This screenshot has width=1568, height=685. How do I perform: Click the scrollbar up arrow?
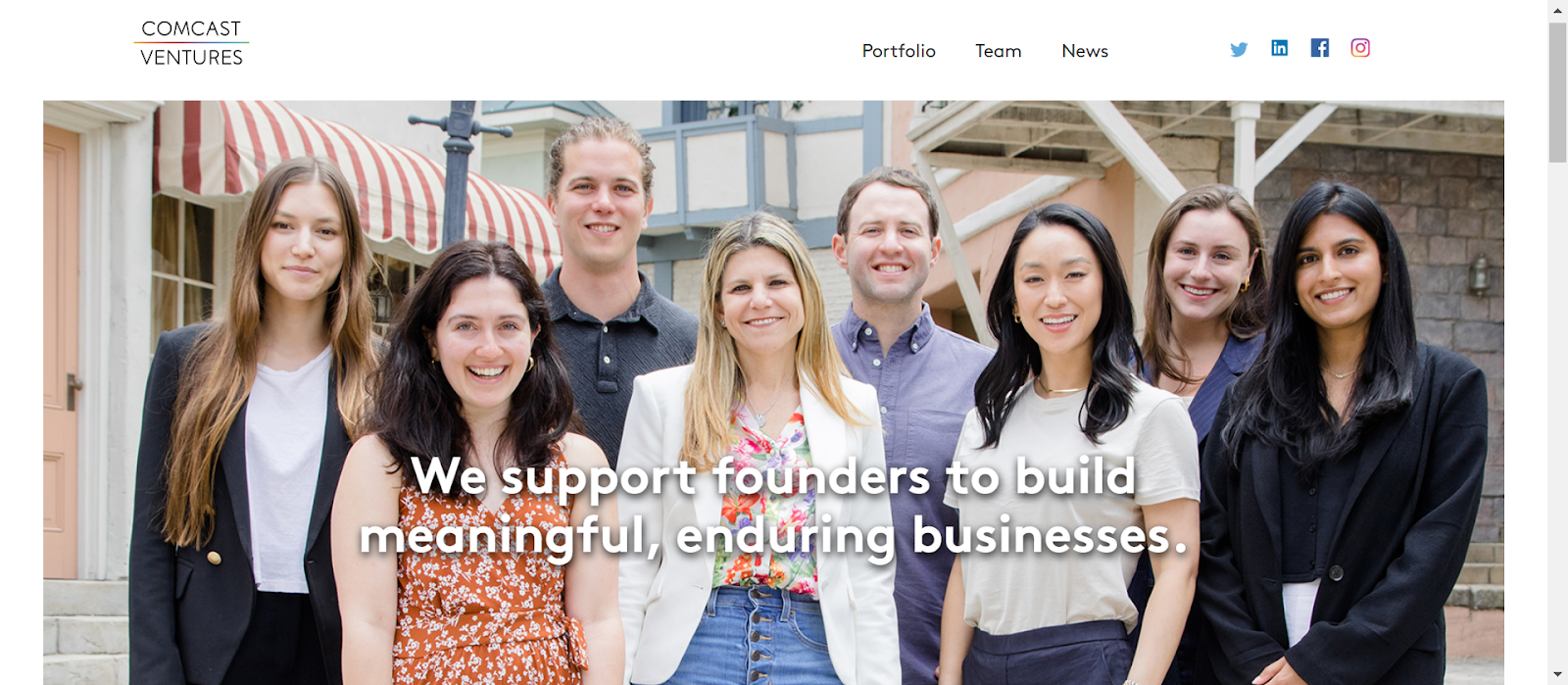point(1557,10)
